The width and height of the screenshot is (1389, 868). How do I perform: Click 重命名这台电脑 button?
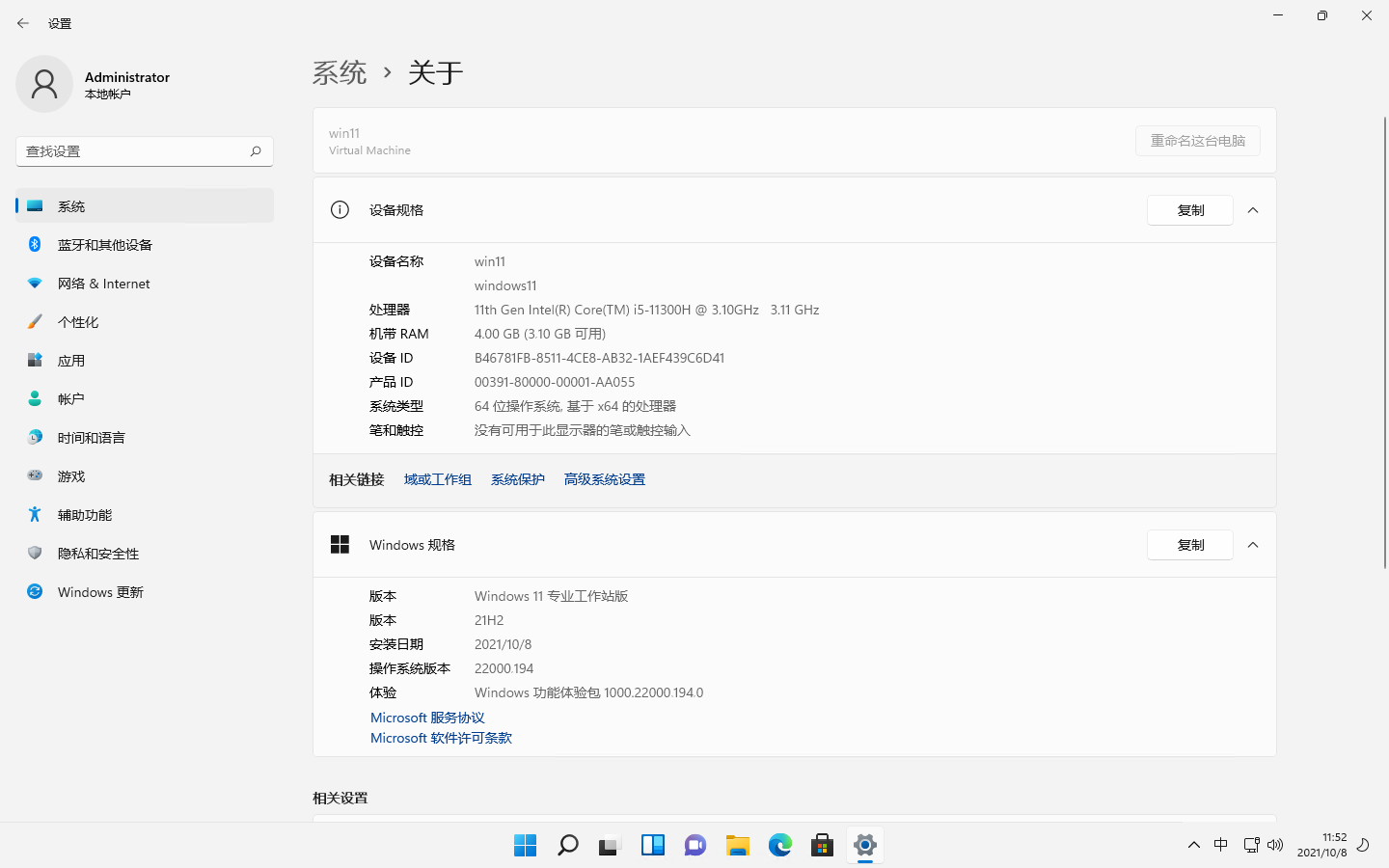(x=1197, y=141)
